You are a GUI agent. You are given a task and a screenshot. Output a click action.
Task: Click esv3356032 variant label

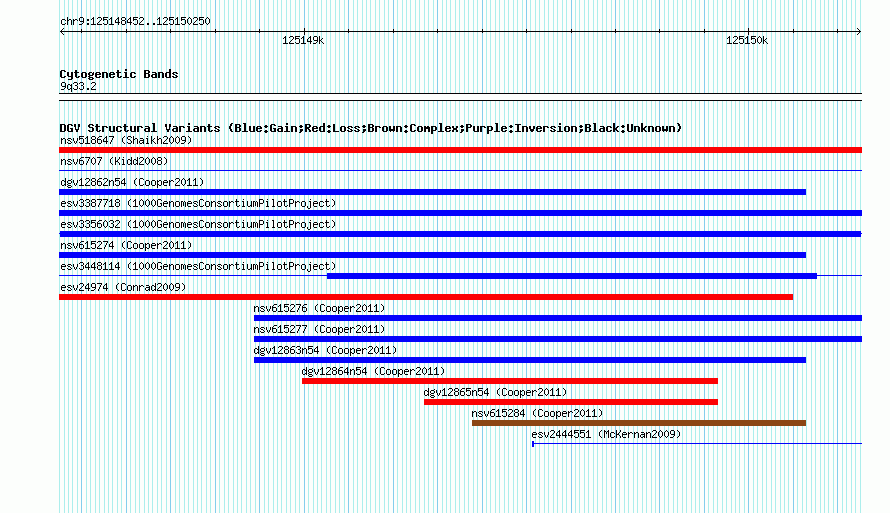point(198,224)
